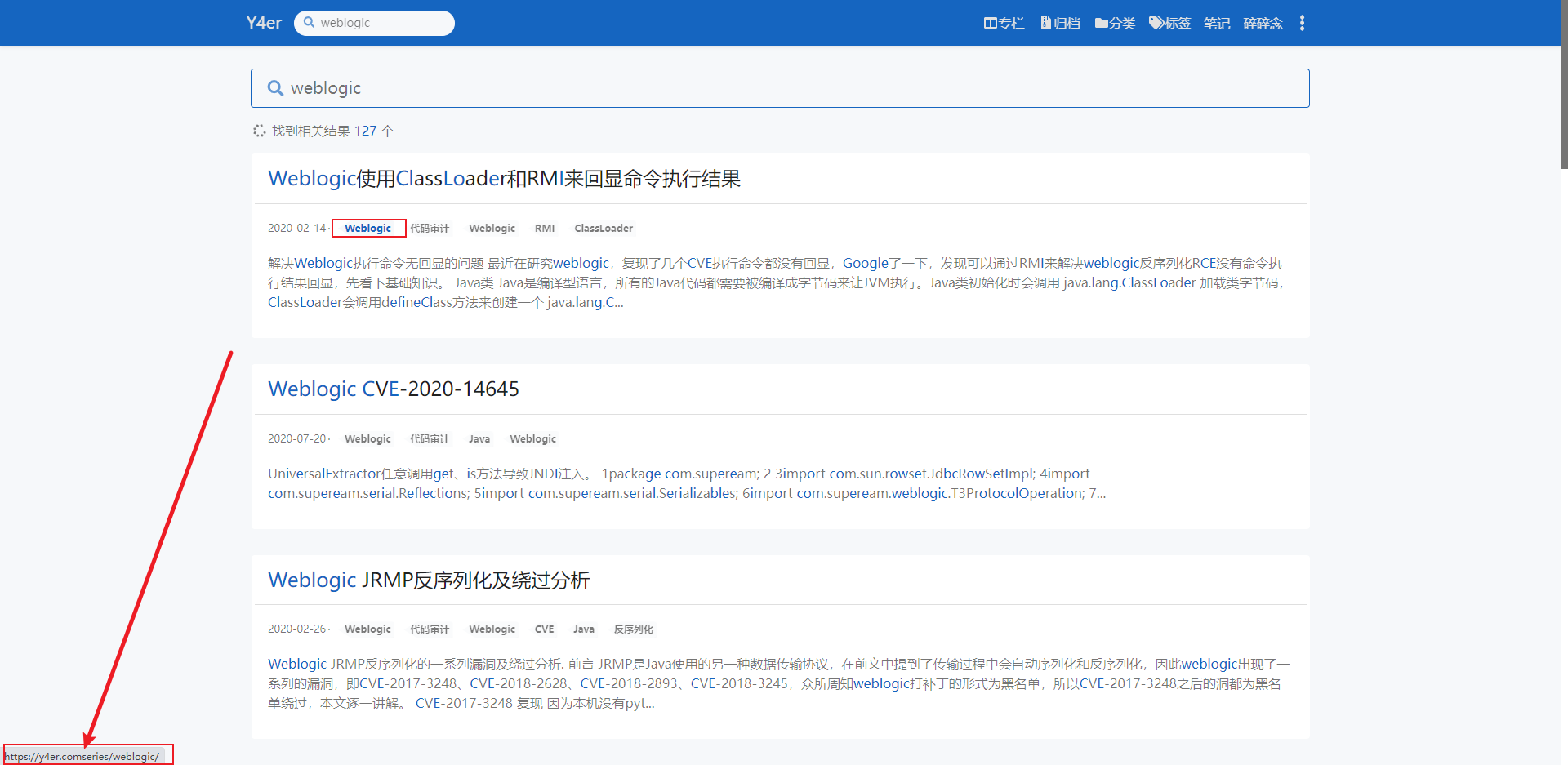Open the 代码审计 tag of CVE-2020-14645 post
The width and height of the screenshot is (1568, 765).
(x=430, y=438)
